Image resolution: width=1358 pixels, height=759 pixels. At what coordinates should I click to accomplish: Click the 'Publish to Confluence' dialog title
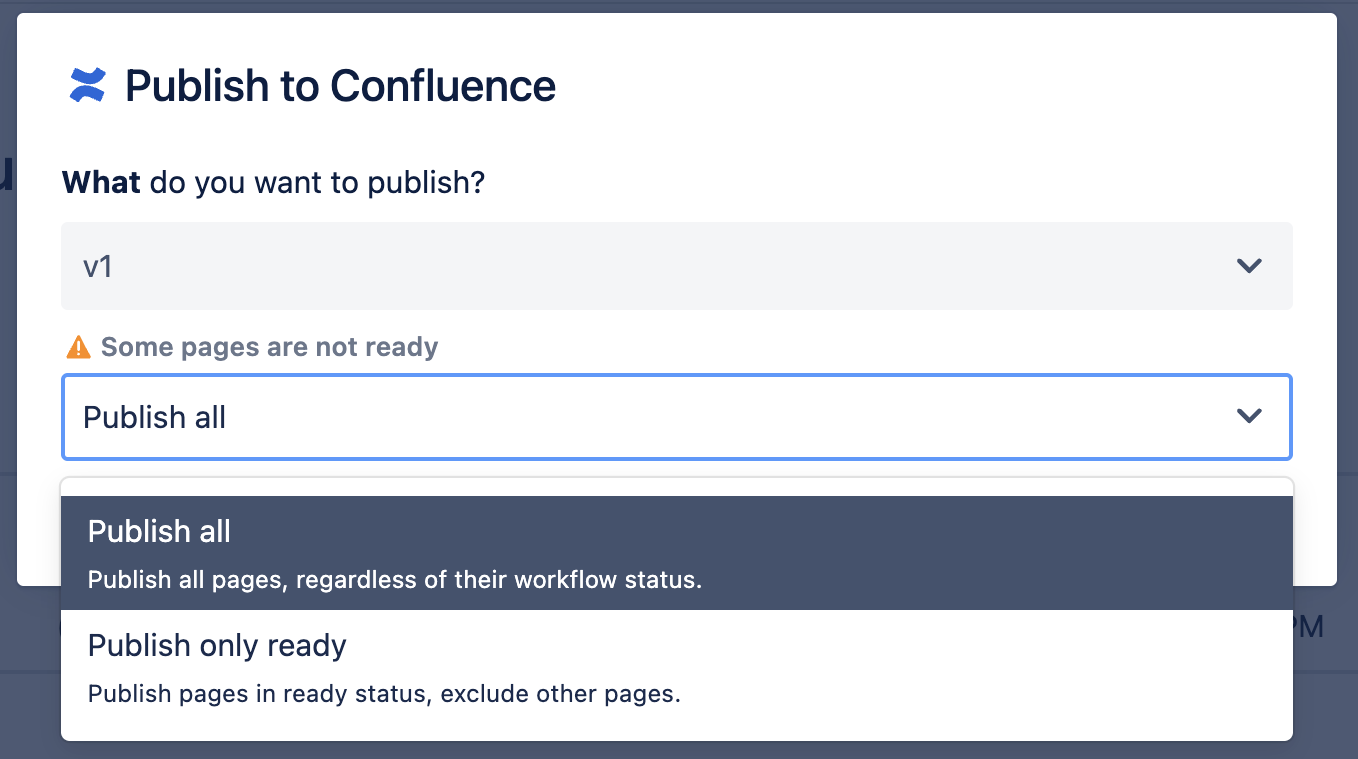pos(339,85)
